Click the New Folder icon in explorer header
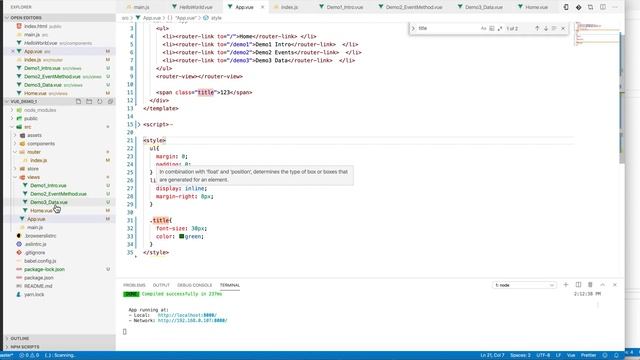Image resolution: width=640 pixels, height=360 pixels. [x=89, y=101]
